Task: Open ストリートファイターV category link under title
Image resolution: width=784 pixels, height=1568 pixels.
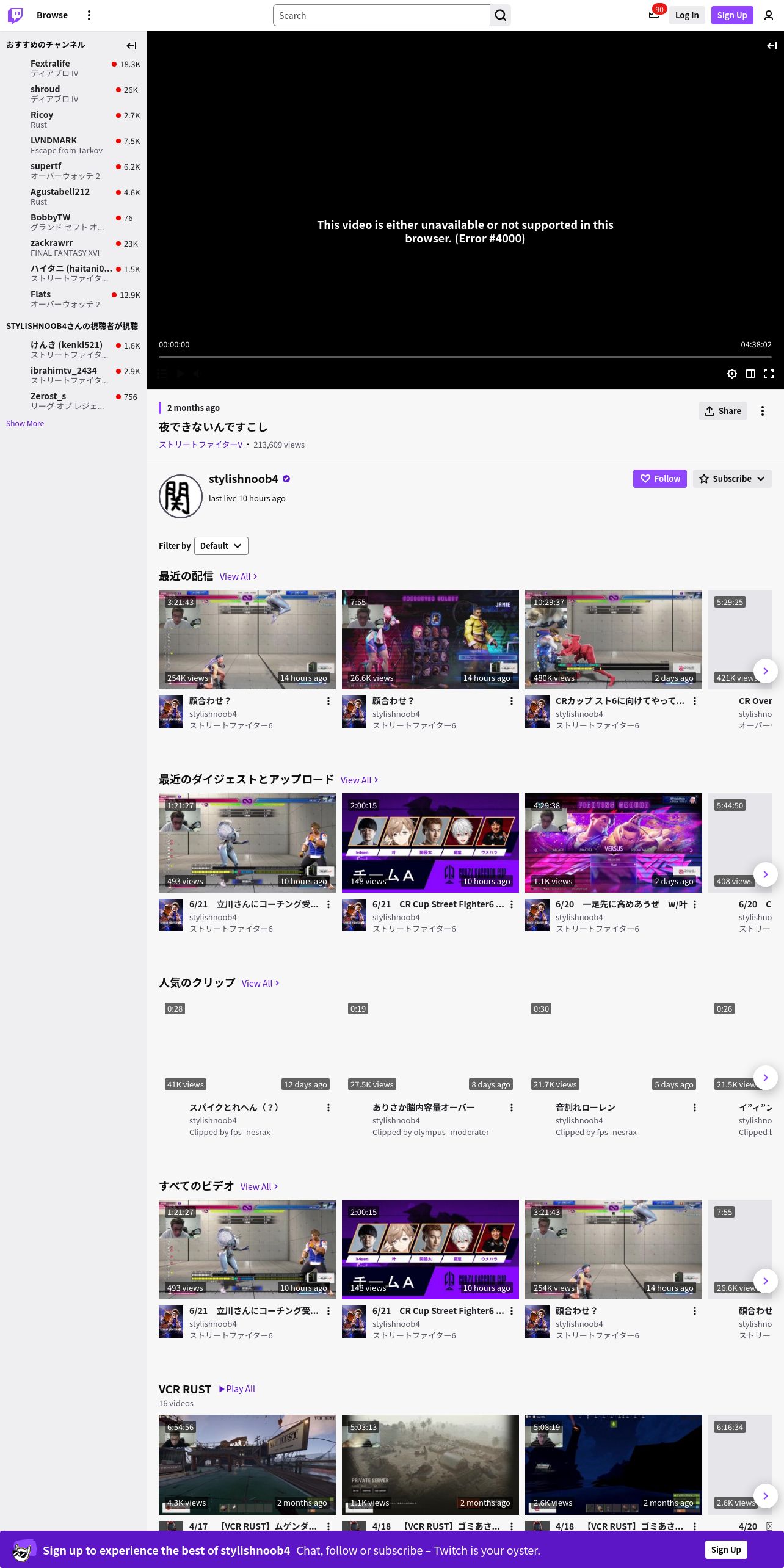Action: click(201, 445)
